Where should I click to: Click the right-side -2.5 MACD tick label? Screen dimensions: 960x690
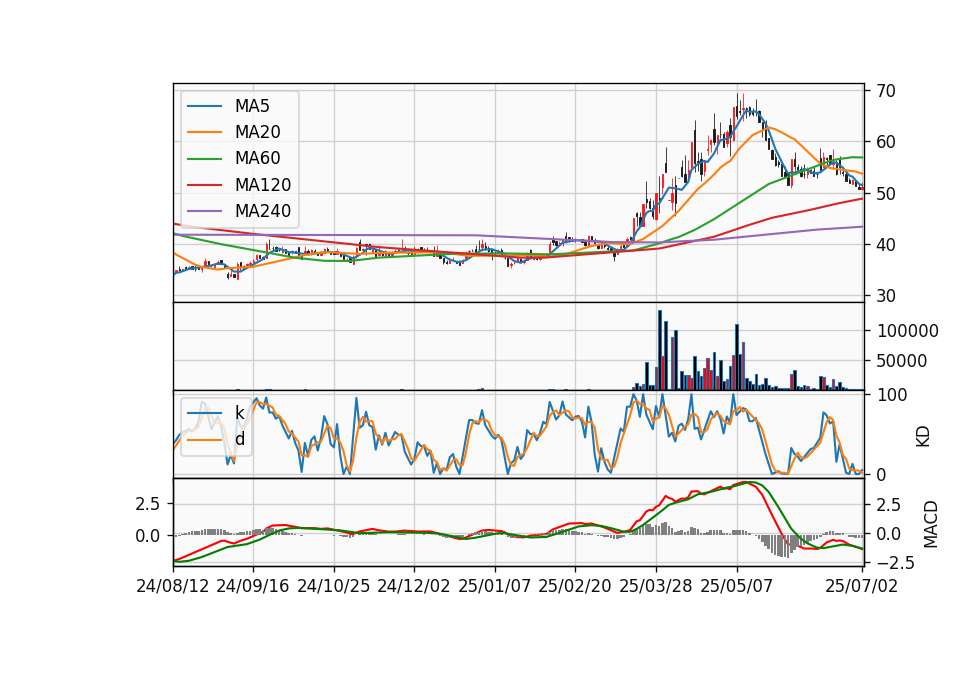pyautogui.click(x=895, y=563)
